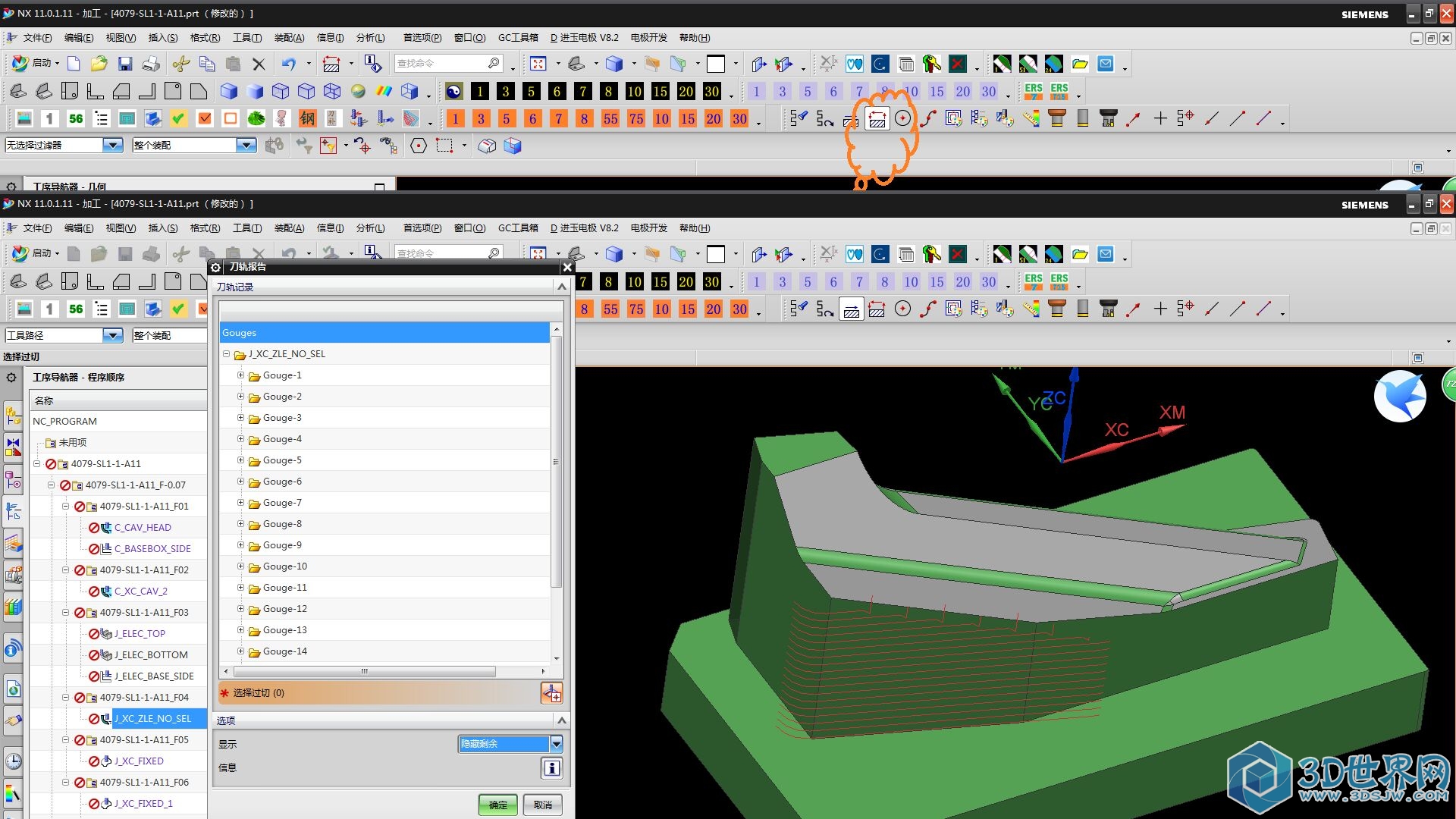Open the 文件(F) menu in top window
Image resolution: width=1456 pixels, height=819 pixels.
point(37,37)
